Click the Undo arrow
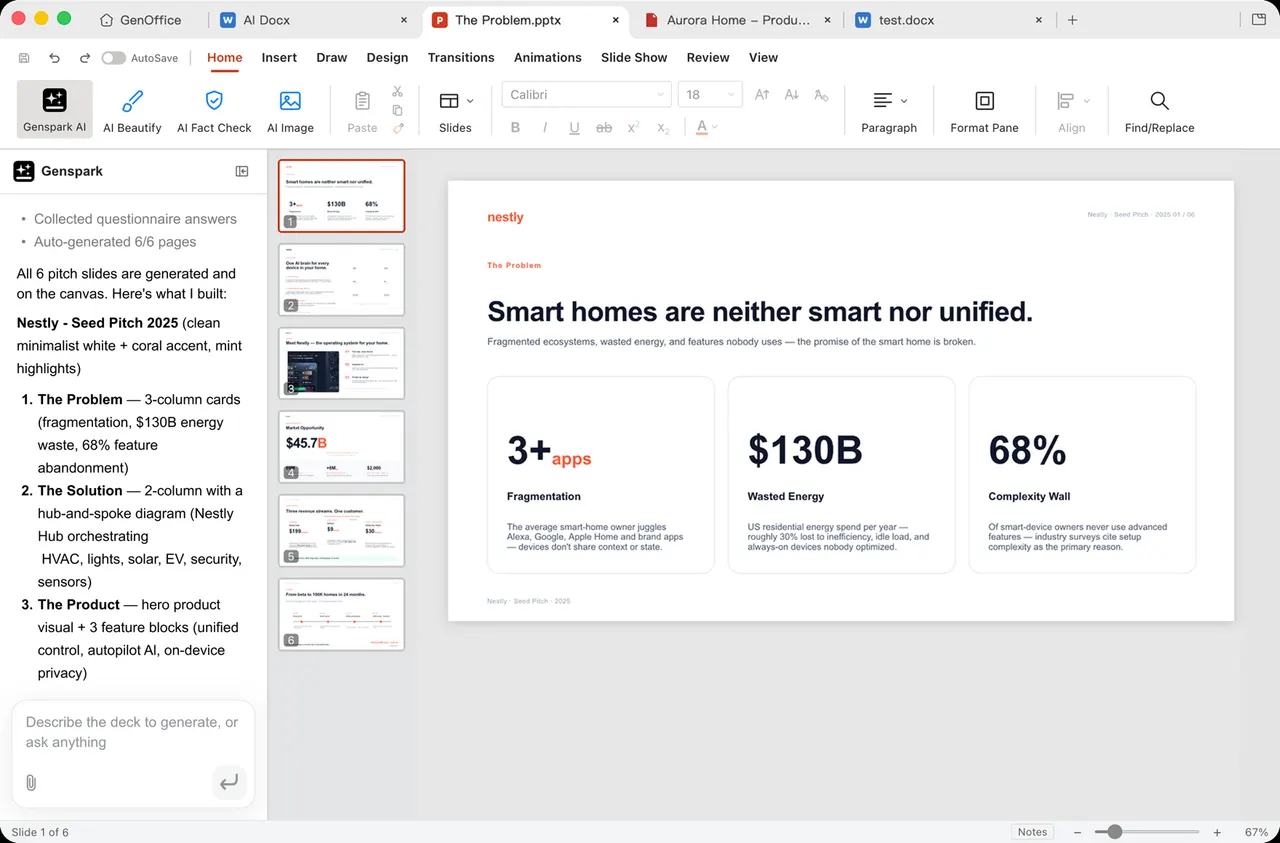This screenshot has width=1280, height=843. click(x=54, y=58)
